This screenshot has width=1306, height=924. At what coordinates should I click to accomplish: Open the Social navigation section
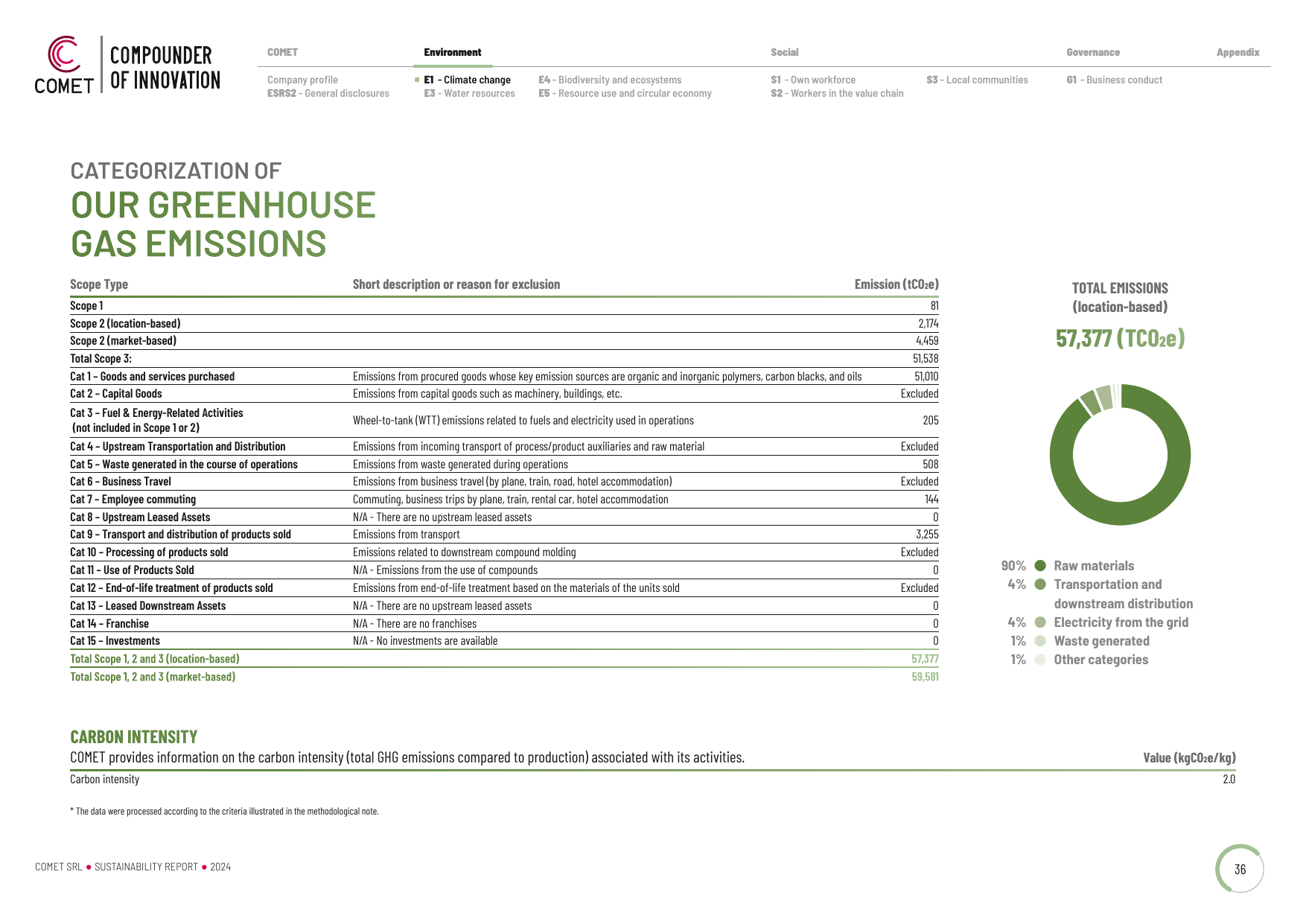[x=785, y=52]
